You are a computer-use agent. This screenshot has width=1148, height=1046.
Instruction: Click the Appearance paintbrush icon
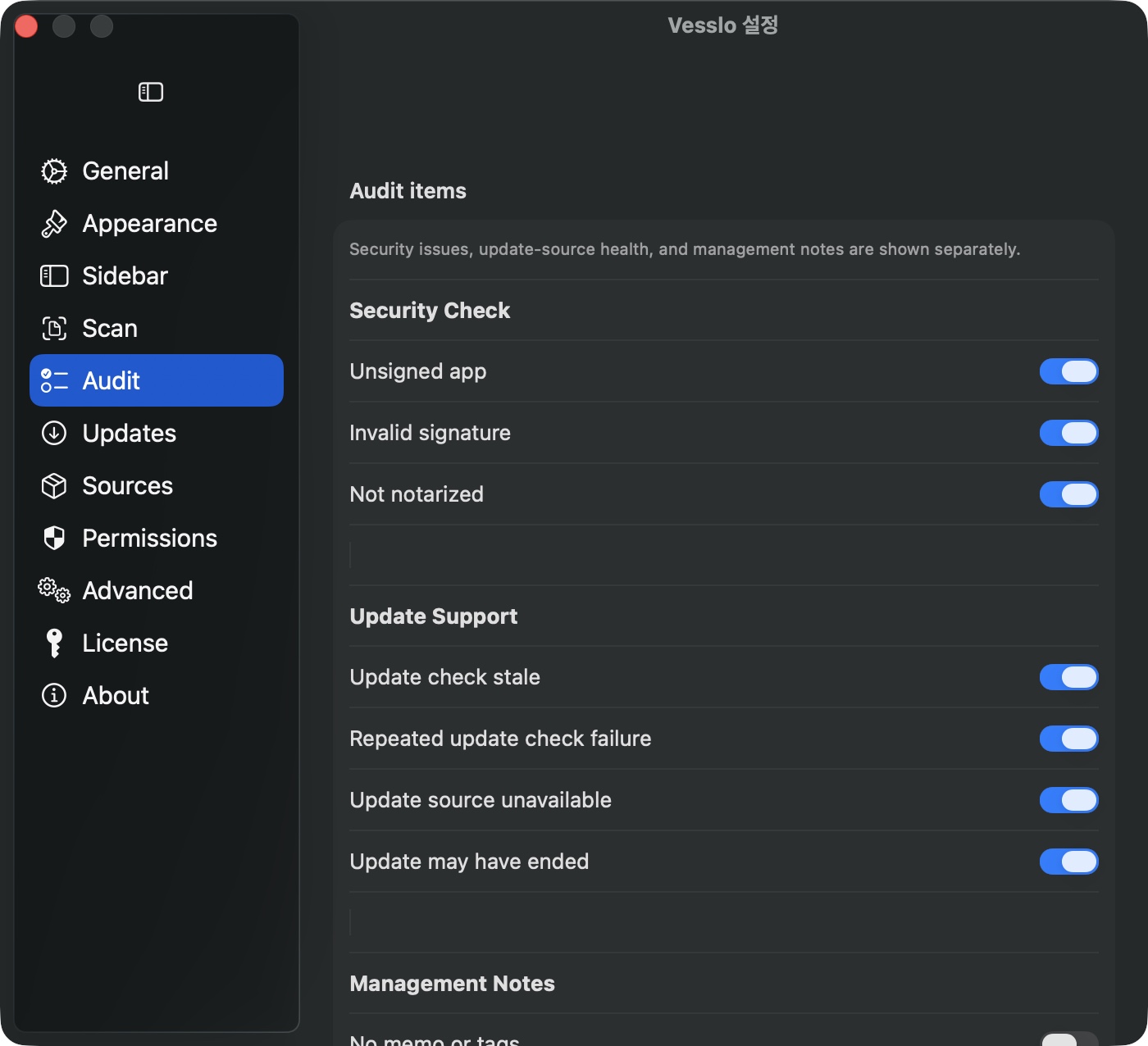pyautogui.click(x=54, y=224)
